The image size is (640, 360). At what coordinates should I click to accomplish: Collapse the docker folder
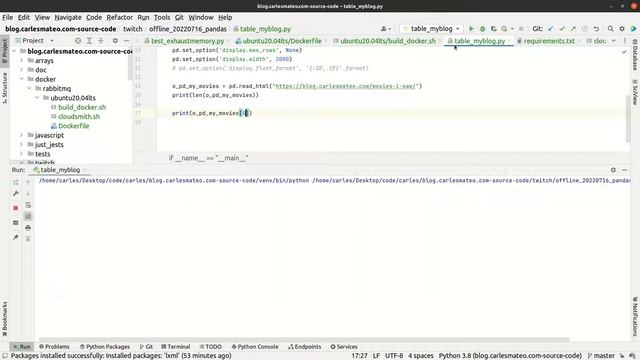(22, 79)
